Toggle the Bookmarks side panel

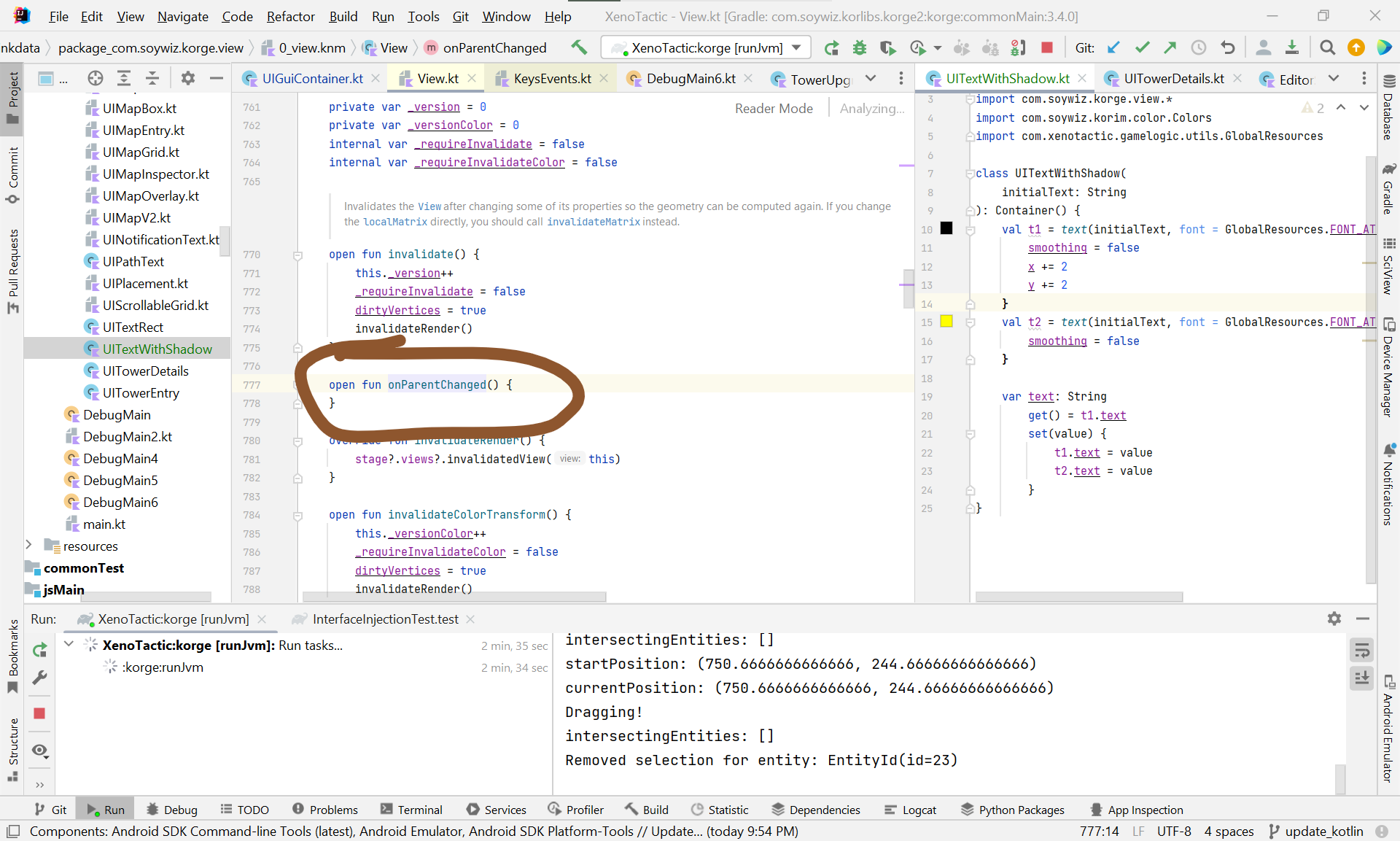pyautogui.click(x=12, y=656)
